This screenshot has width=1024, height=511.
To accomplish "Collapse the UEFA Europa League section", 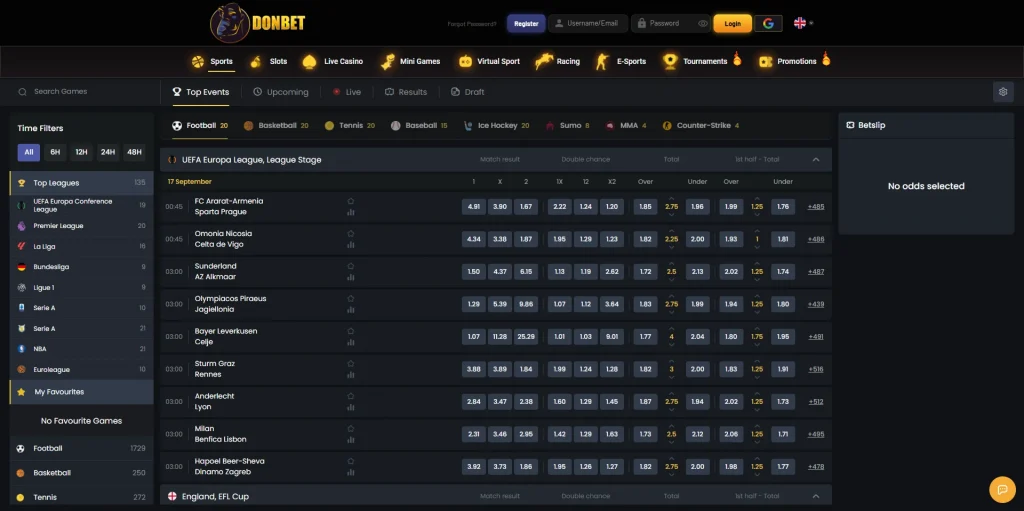I will point(816,159).
